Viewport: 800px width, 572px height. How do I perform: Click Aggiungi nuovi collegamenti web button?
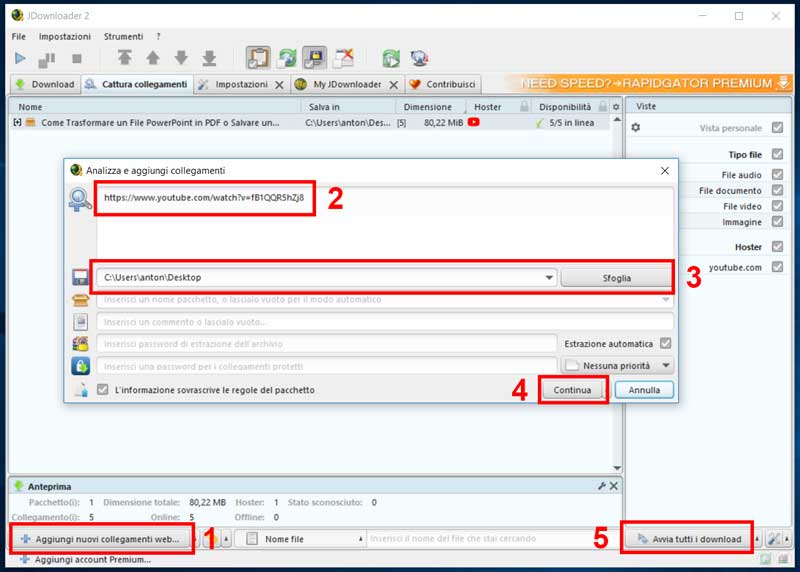101,539
